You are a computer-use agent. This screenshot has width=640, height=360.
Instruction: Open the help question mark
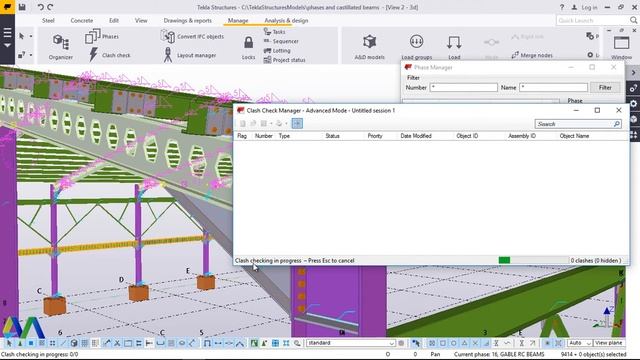pyautogui.click(x=562, y=7)
